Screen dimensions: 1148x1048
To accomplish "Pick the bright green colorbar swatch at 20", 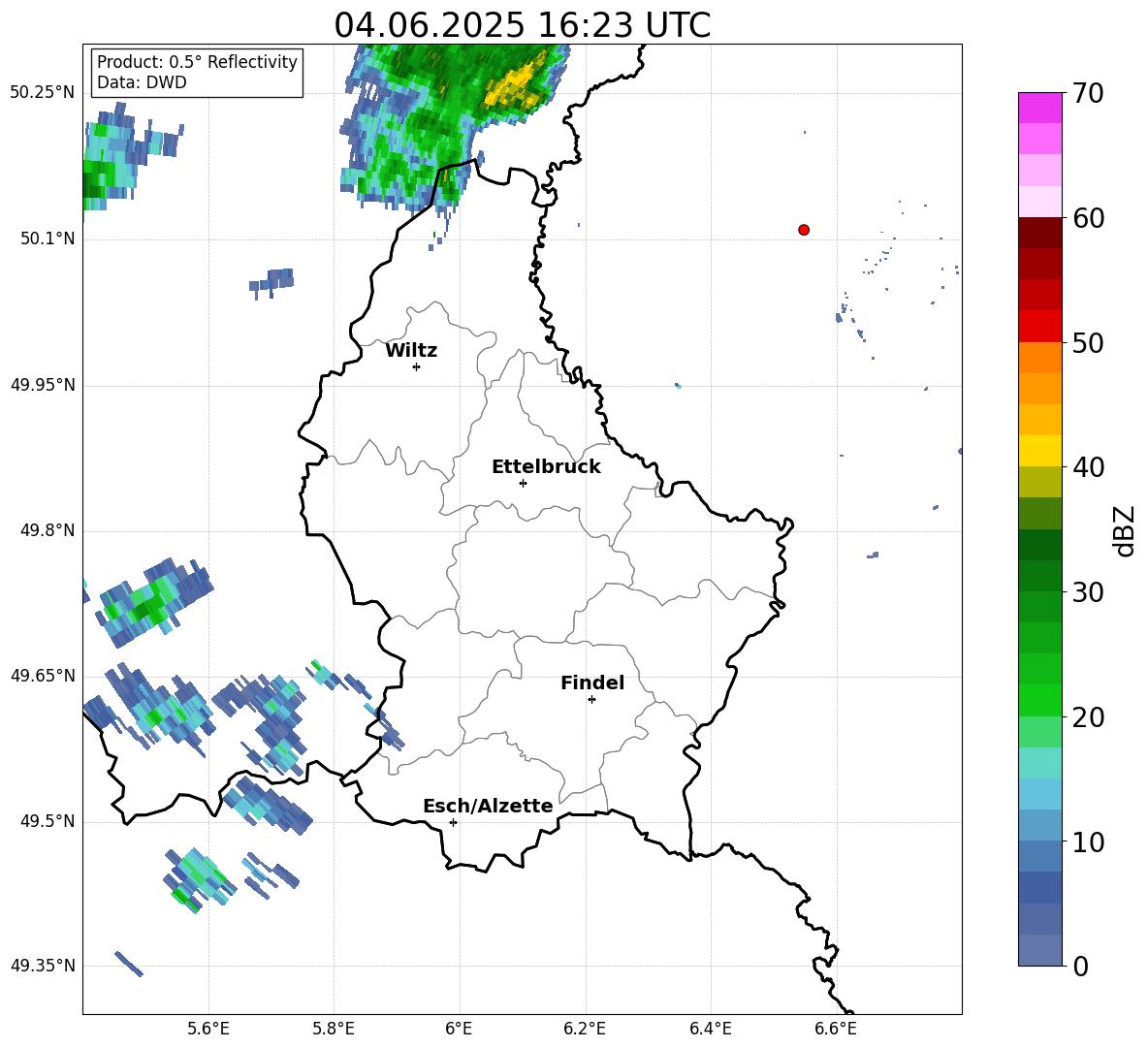I will tap(1039, 700).
